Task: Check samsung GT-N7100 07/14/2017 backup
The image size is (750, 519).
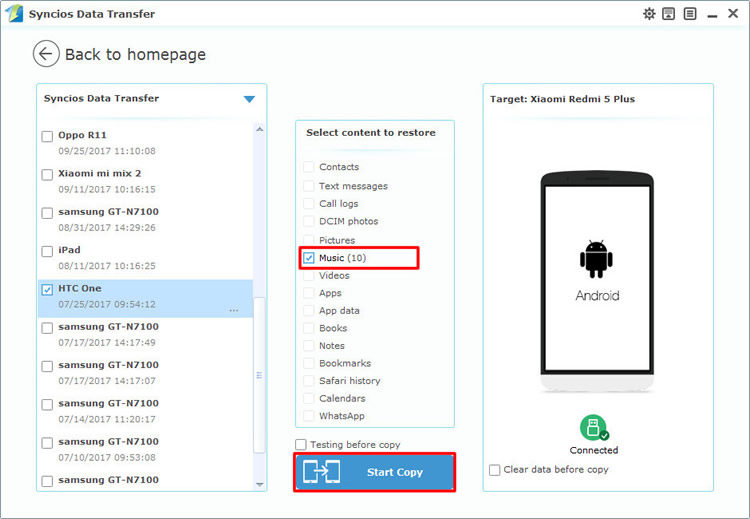Action: pyautogui.click(x=47, y=405)
